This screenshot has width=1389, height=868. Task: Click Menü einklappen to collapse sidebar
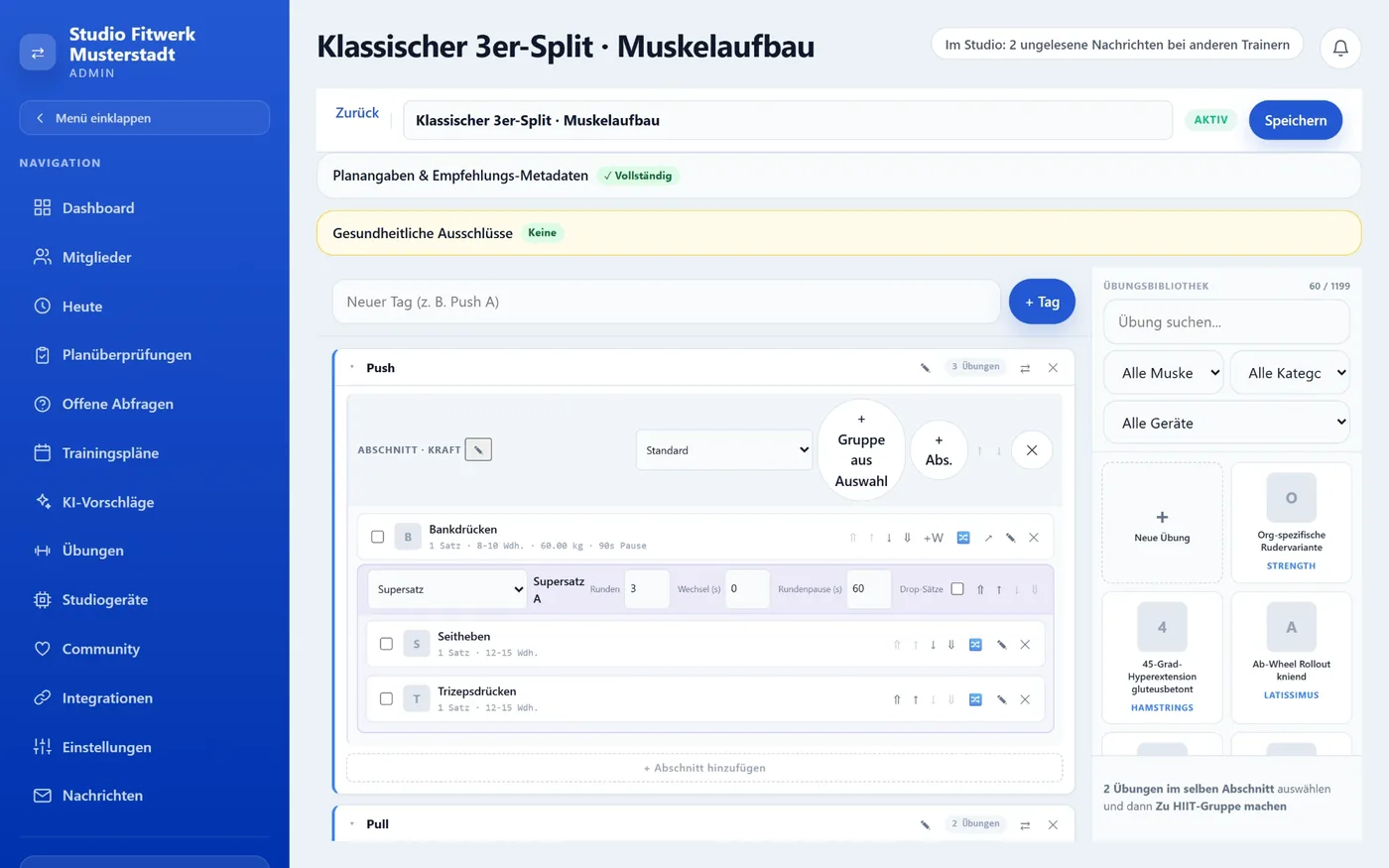click(x=144, y=118)
